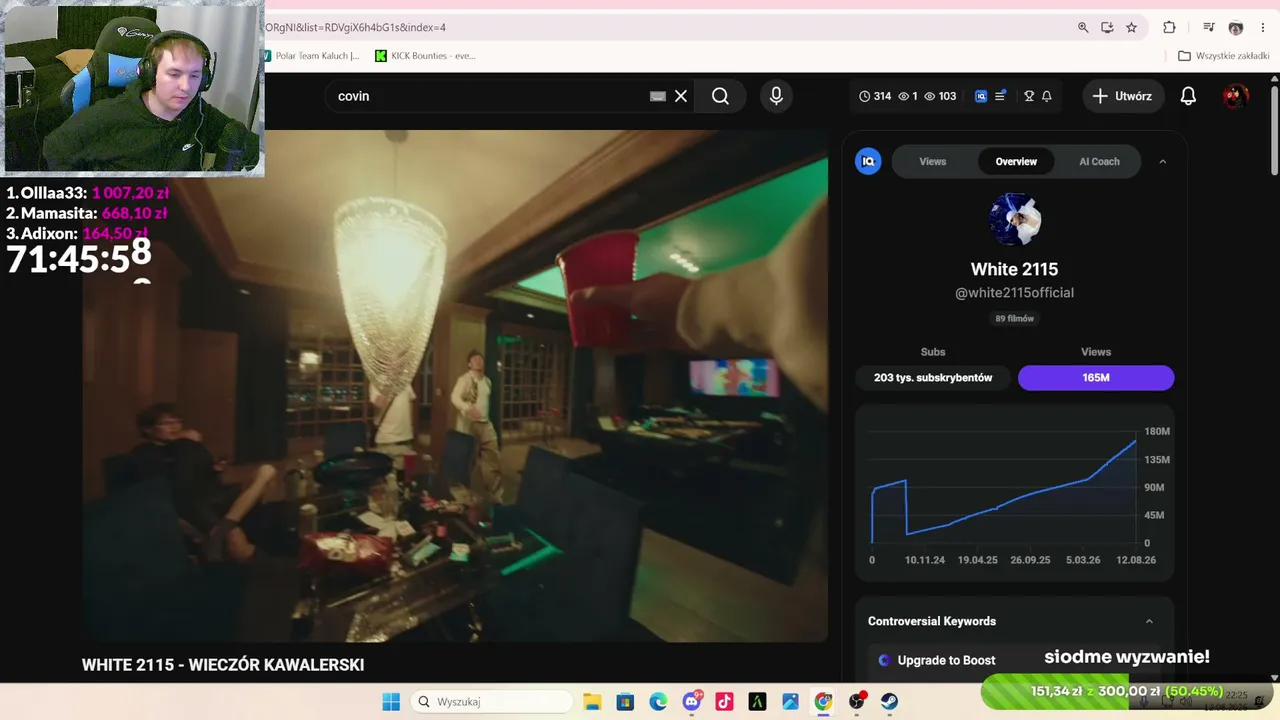This screenshot has height=720, width=1280.
Task: Click the video player frame
Action: 455,386
